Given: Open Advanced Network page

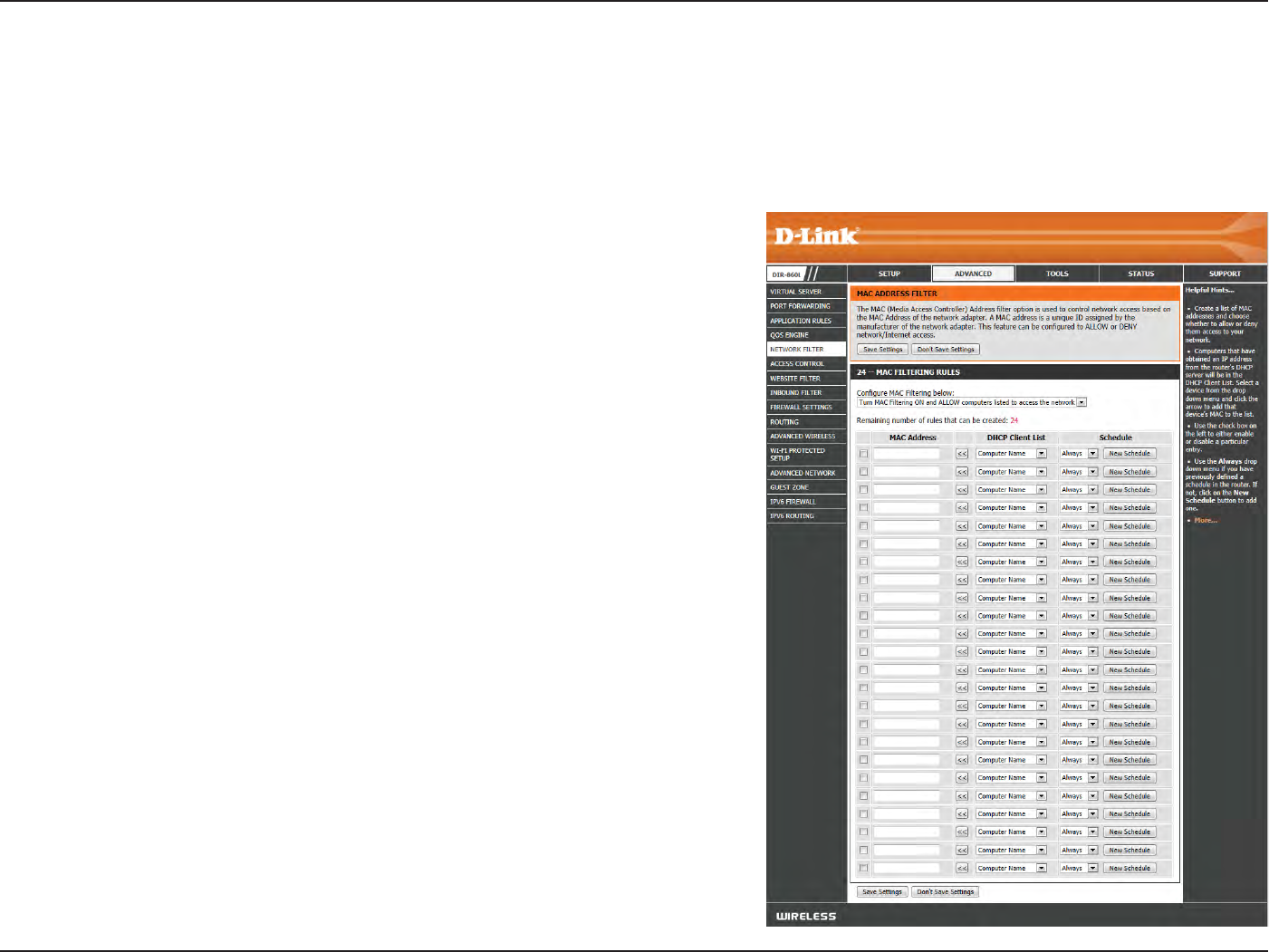Looking at the screenshot, I should click(806, 473).
